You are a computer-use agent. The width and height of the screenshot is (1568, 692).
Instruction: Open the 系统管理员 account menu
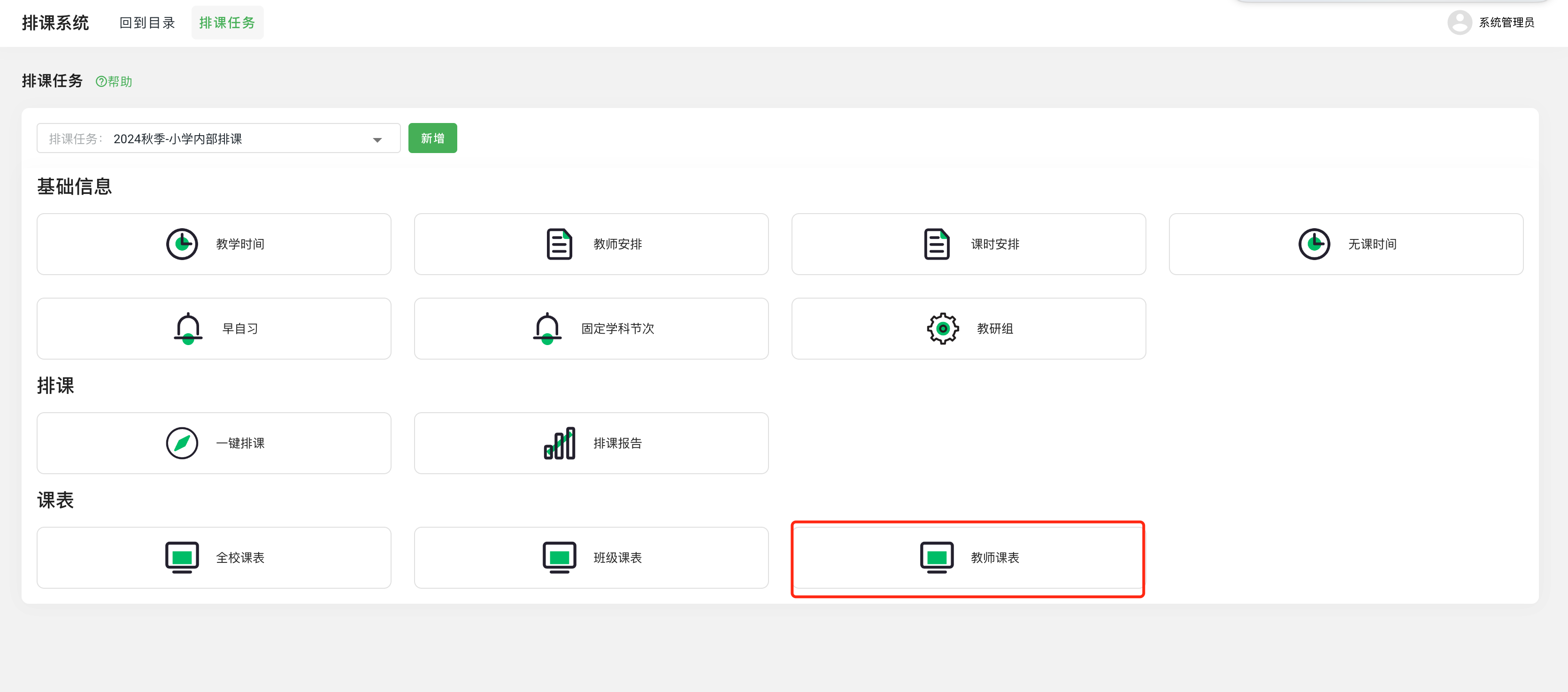pyautogui.click(x=1506, y=23)
